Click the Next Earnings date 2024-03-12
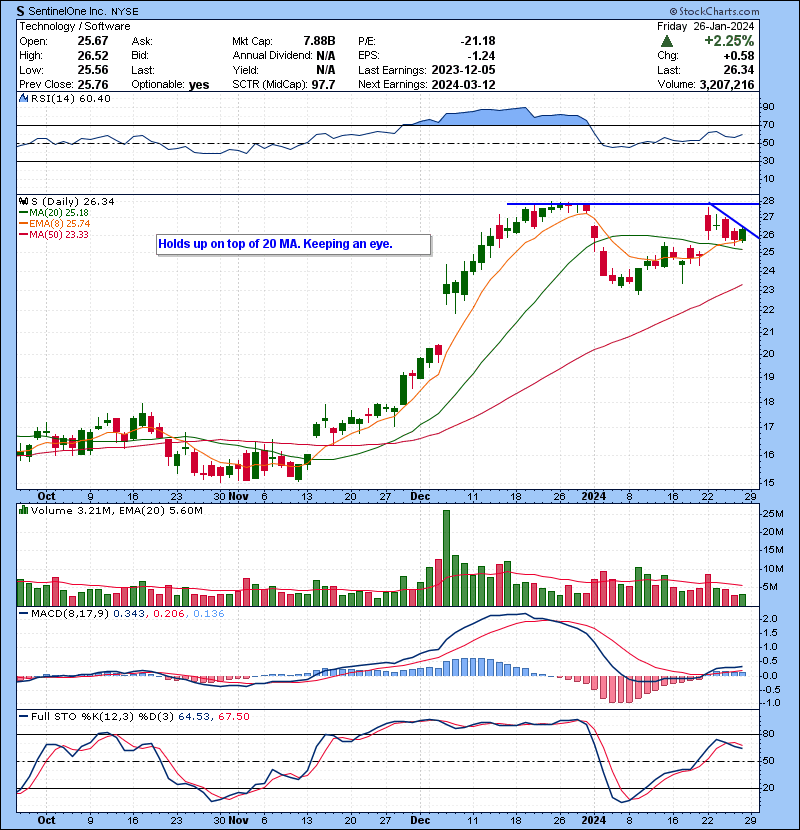800x830 pixels. (x=463, y=85)
